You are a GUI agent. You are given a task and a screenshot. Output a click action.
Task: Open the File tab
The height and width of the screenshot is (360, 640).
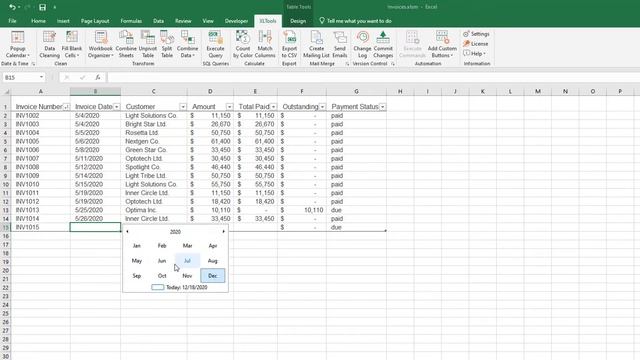tap(12, 21)
